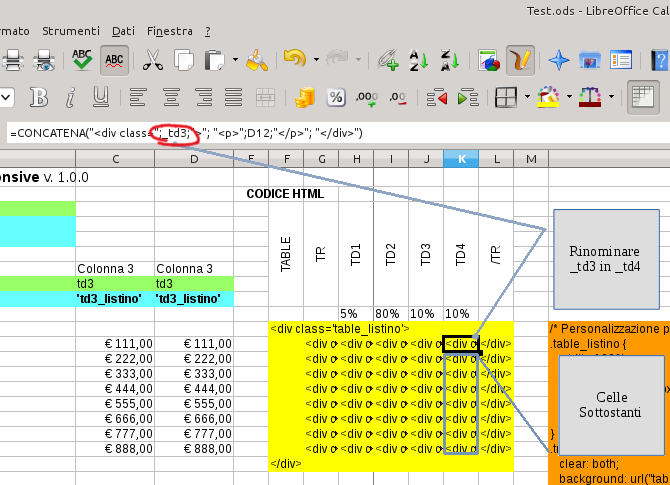This screenshot has height=485, width=670.
Task: Click cell with € 888,00 in column D
Action: click(194, 449)
